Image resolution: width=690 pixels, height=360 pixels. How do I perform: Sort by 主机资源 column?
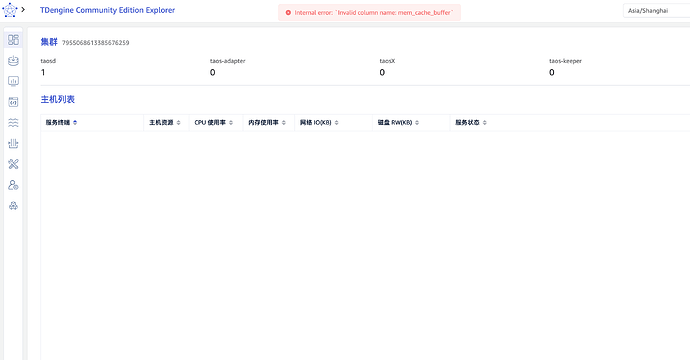[x=179, y=123]
